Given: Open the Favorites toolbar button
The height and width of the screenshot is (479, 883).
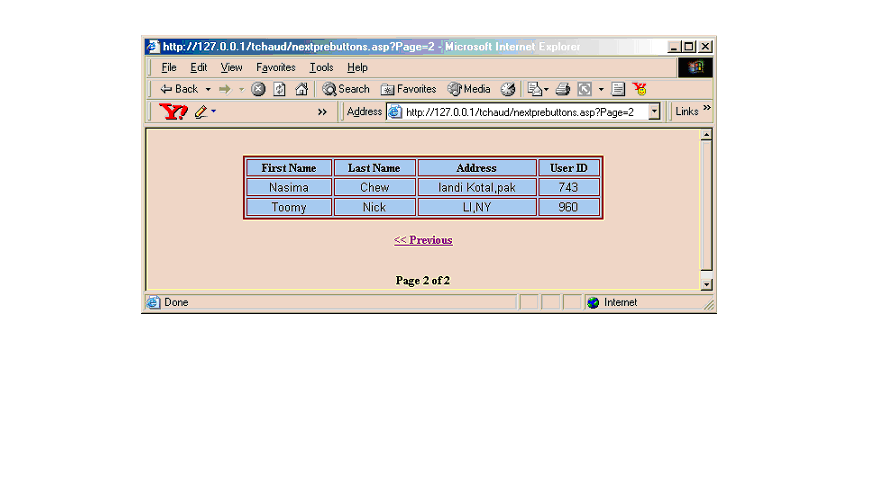Looking at the screenshot, I should coord(408,89).
